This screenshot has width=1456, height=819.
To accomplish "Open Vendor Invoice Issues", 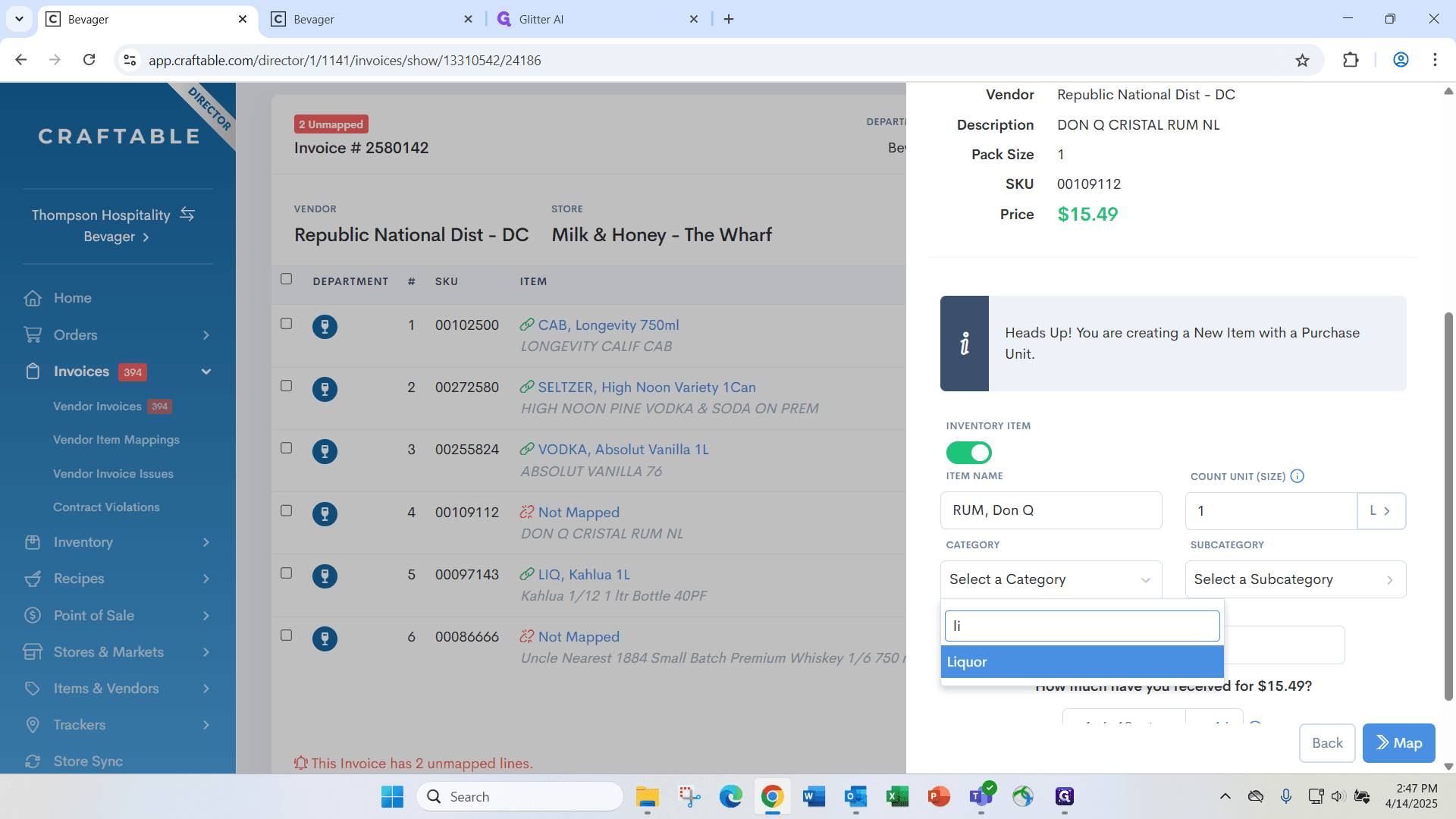I will click(x=113, y=474).
